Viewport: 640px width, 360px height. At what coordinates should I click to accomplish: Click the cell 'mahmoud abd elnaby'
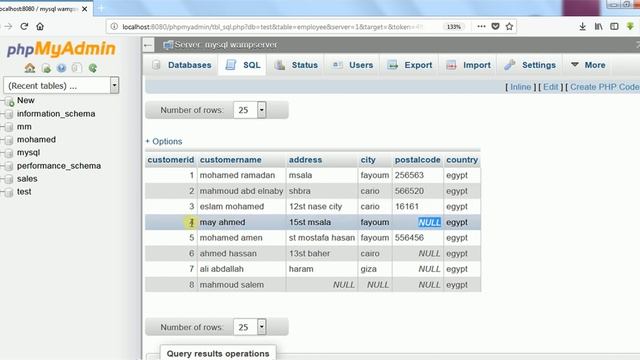[x=241, y=191]
